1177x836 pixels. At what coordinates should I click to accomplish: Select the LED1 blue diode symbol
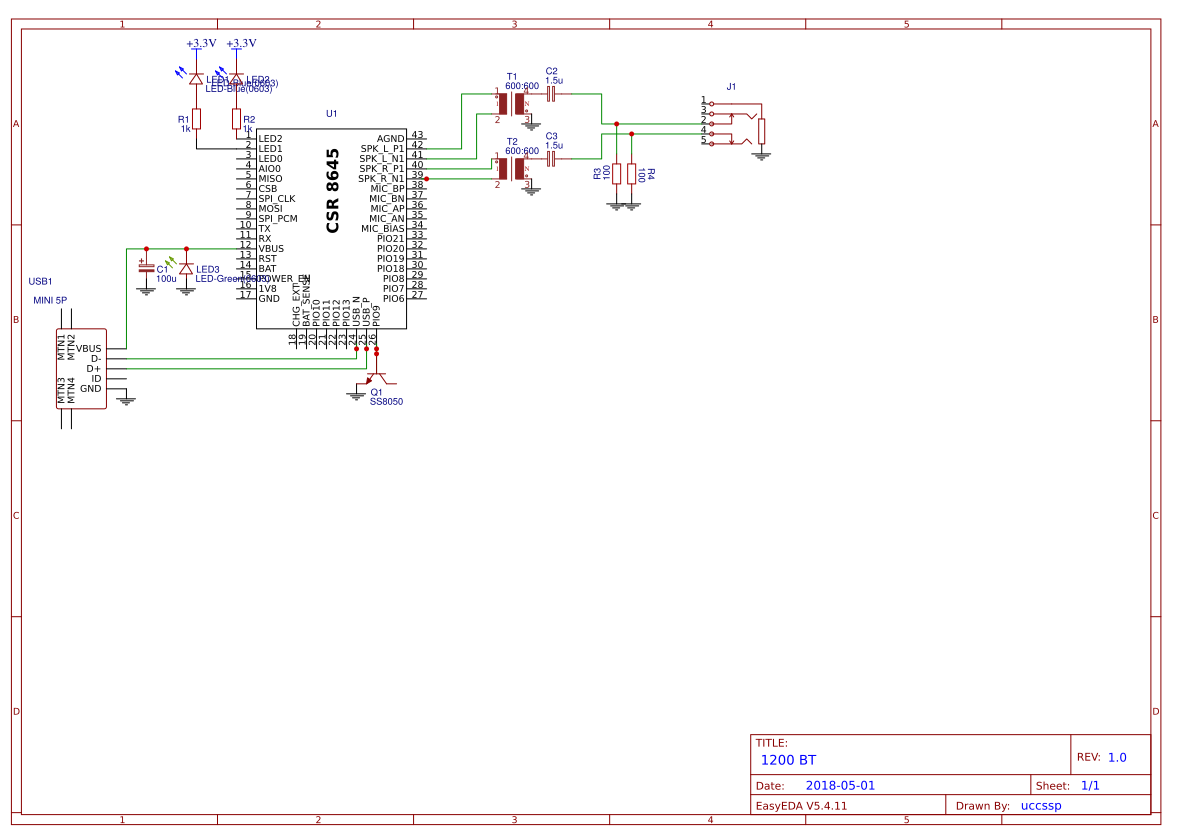point(196,79)
